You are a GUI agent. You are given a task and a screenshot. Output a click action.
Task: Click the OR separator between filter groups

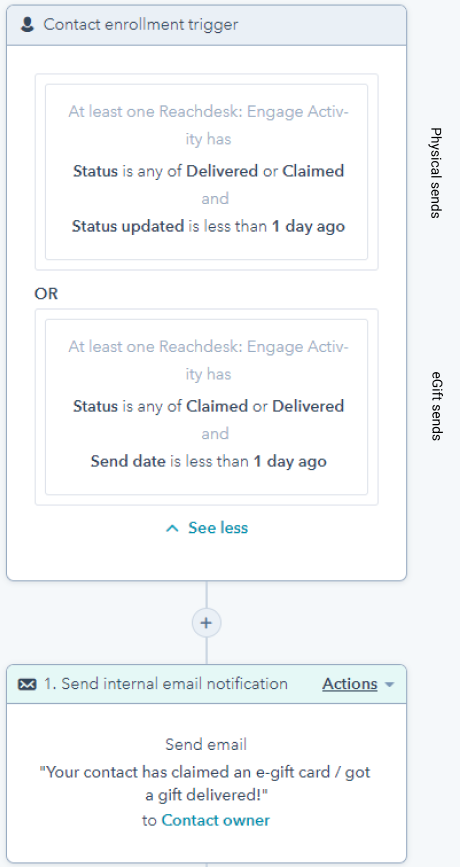pyautogui.click(x=46, y=294)
